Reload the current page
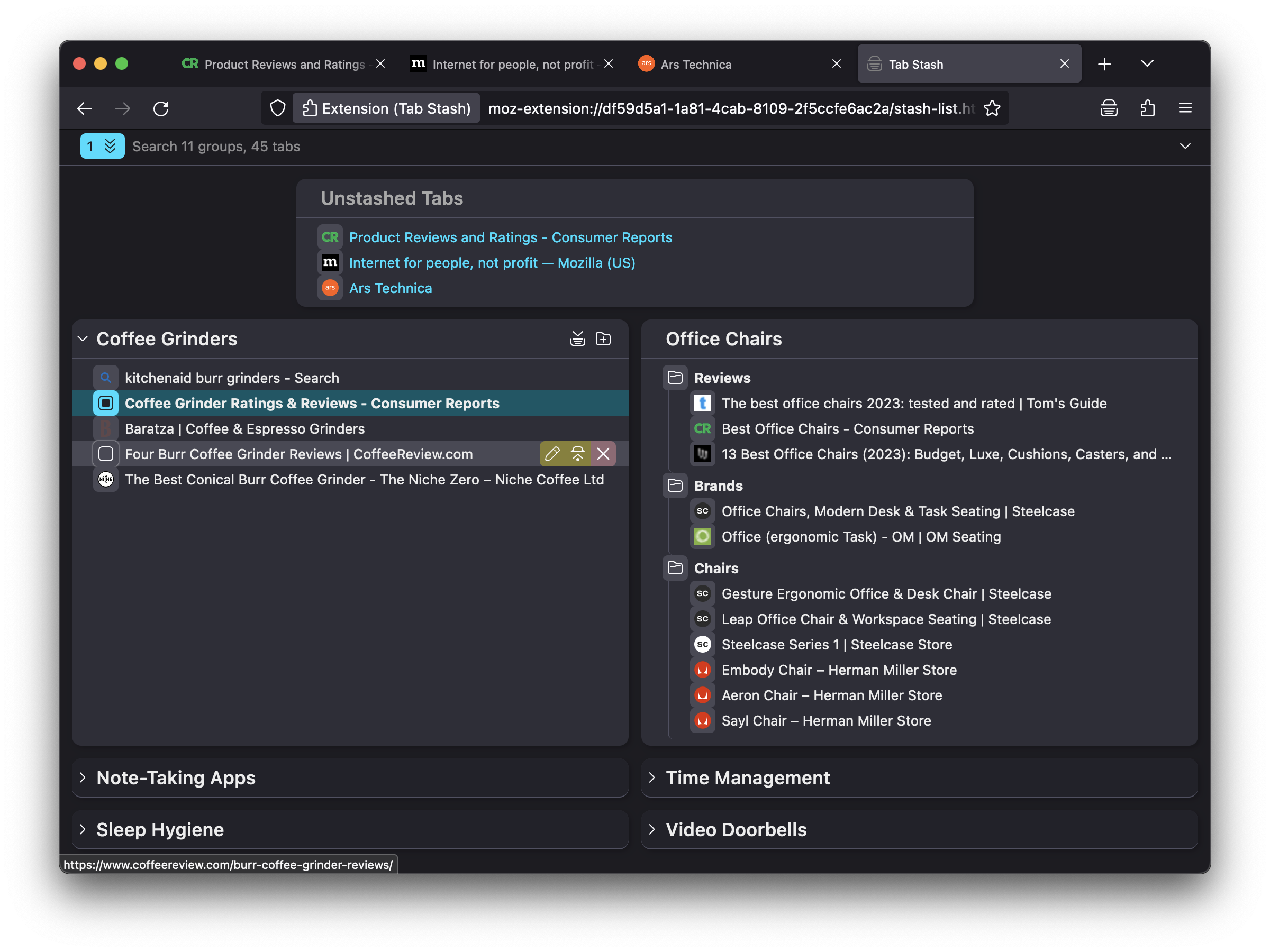This screenshot has height=952, width=1270. pyautogui.click(x=161, y=108)
